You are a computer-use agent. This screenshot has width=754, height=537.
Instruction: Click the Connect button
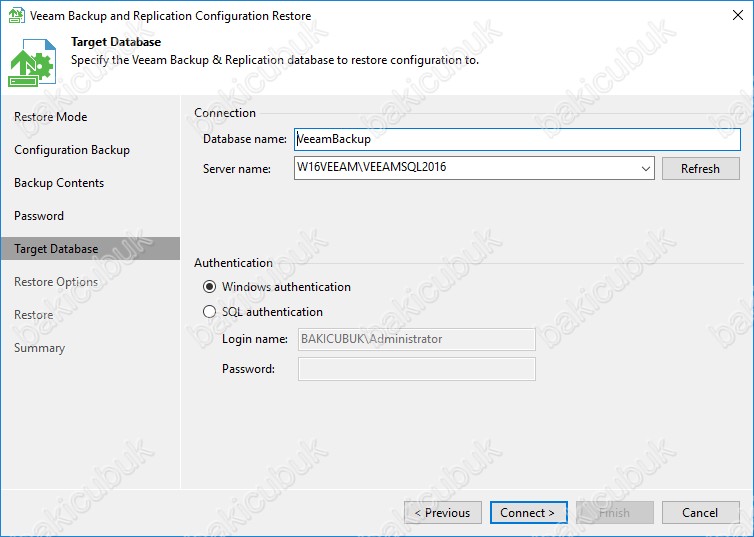[x=528, y=513]
